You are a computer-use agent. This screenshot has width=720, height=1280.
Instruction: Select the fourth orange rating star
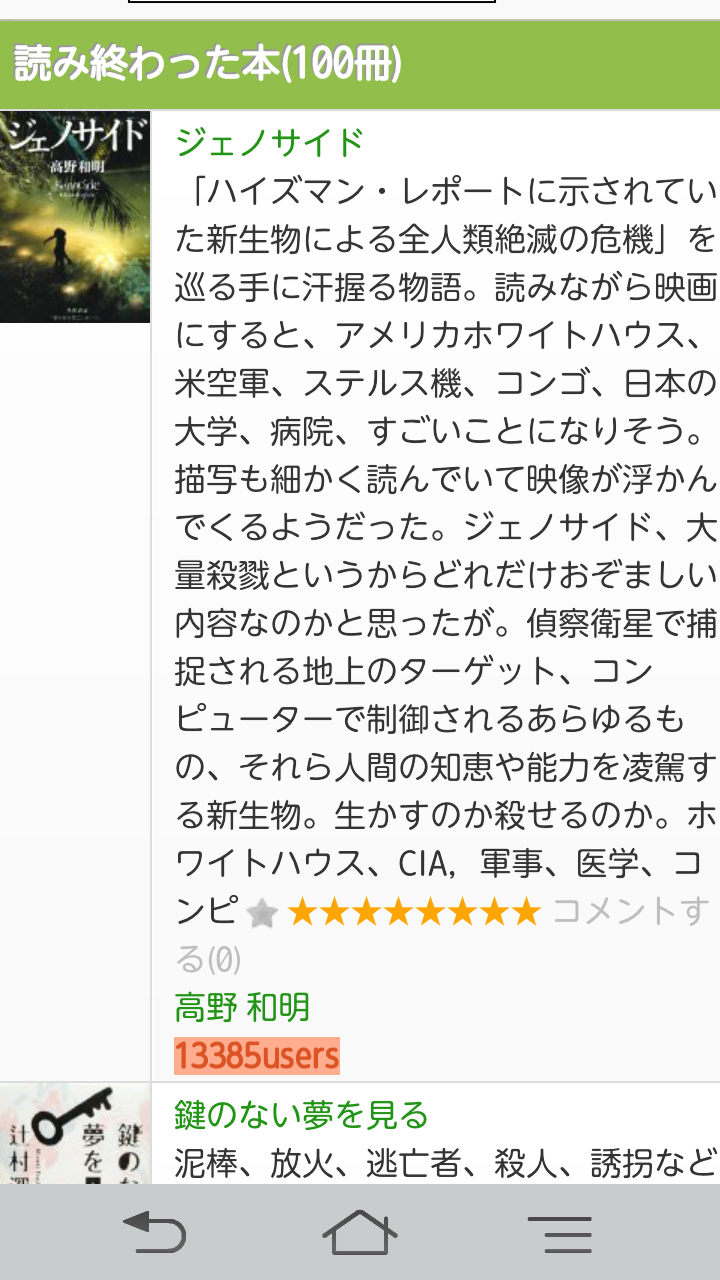click(398, 912)
